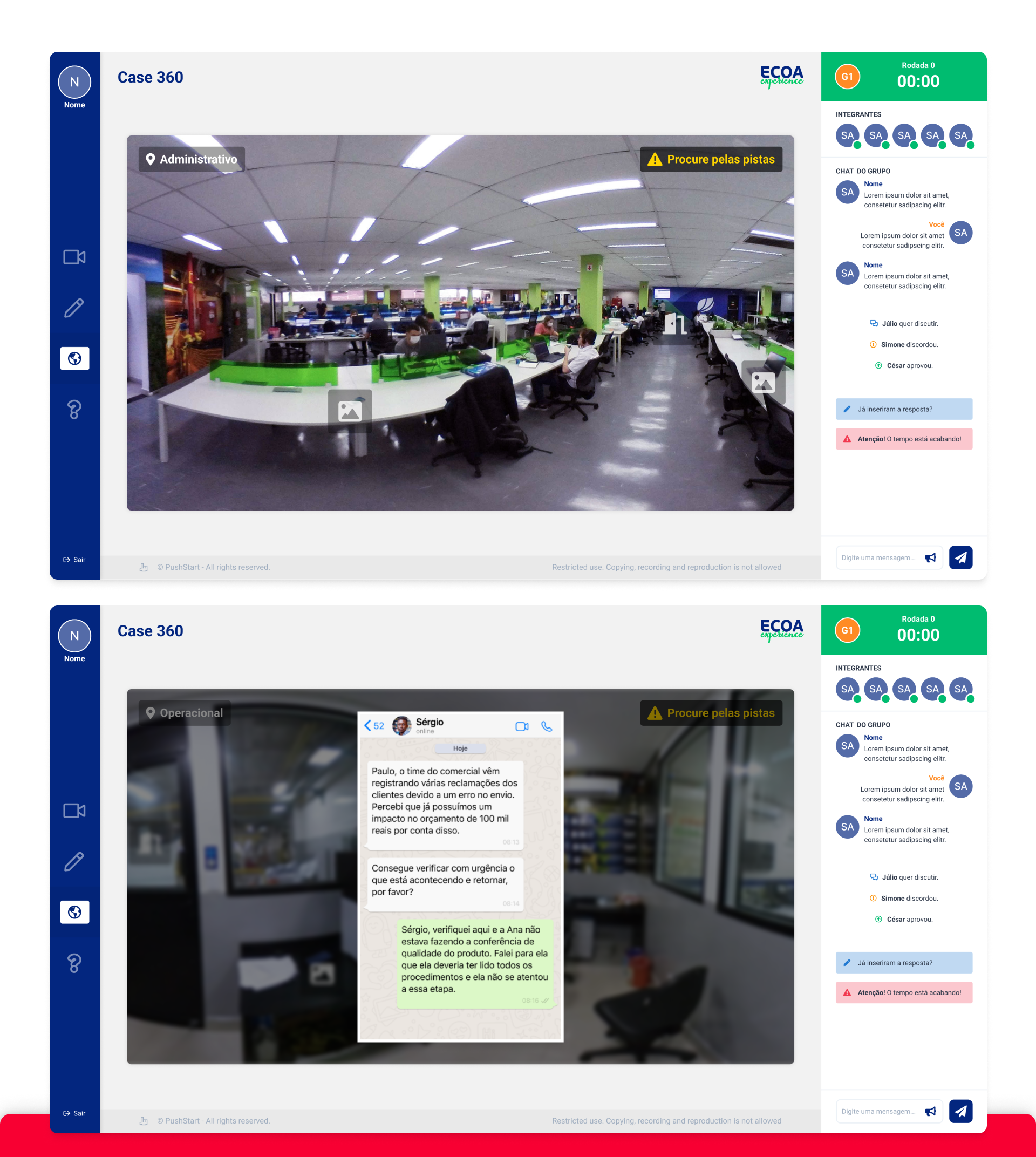Start a video call with Sérgio

pyautogui.click(x=522, y=726)
